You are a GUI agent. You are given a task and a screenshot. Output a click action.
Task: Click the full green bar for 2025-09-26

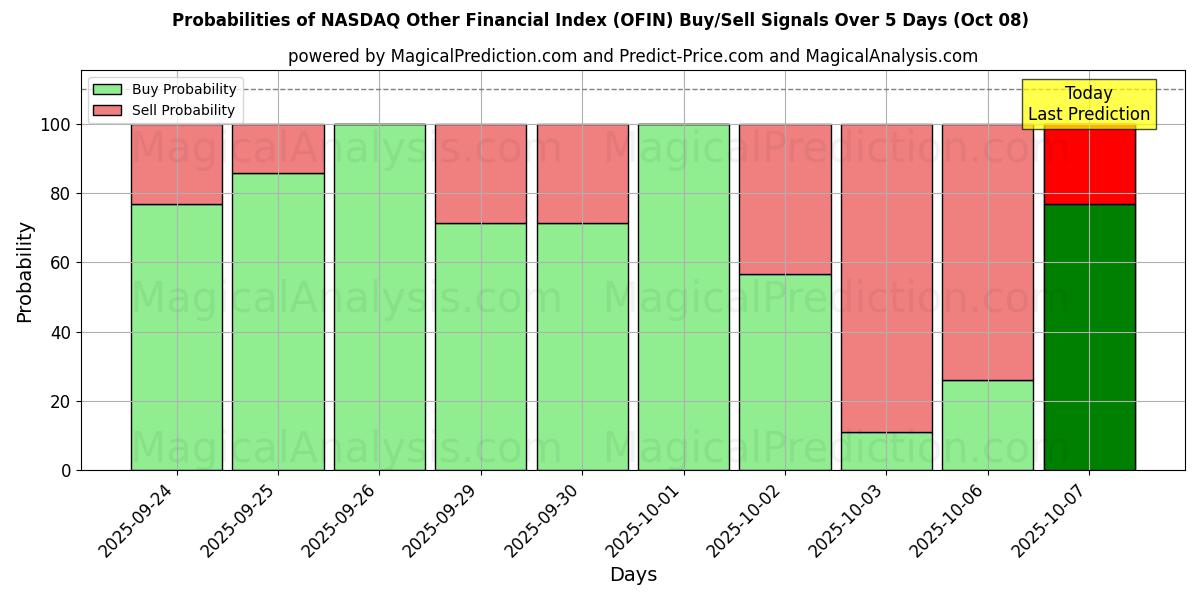click(x=380, y=297)
